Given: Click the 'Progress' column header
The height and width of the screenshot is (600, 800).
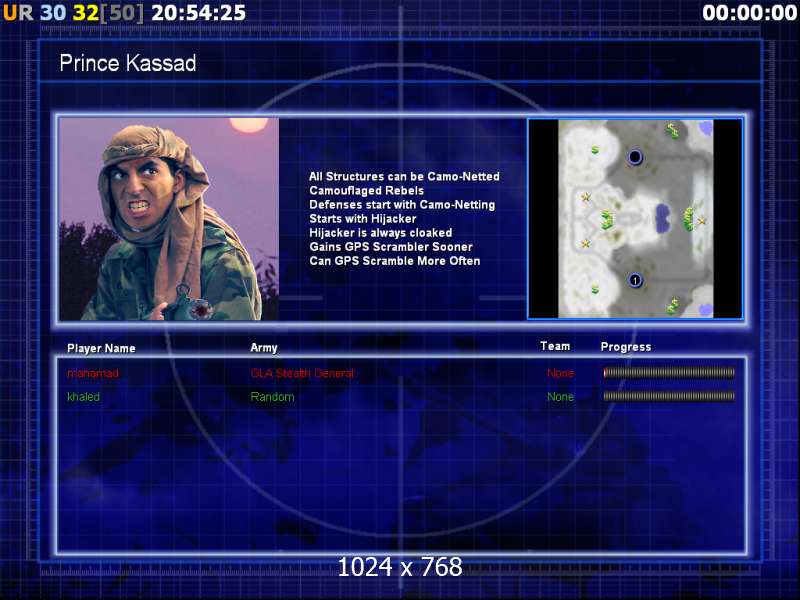Looking at the screenshot, I should click(x=626, y=347).
